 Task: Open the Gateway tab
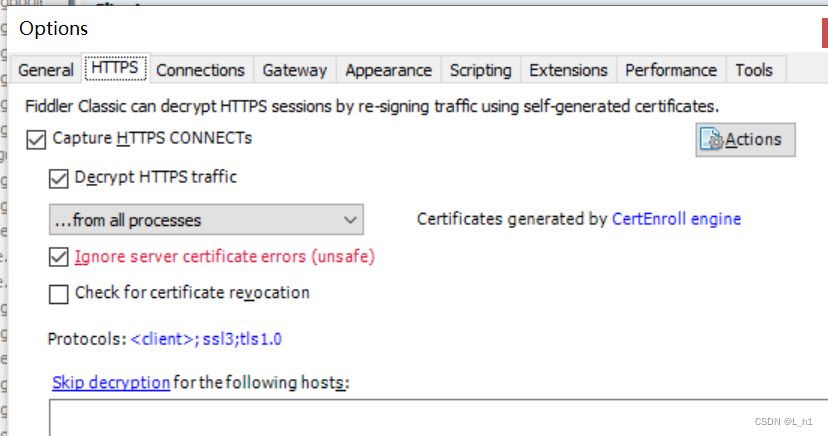click(295, 70)
